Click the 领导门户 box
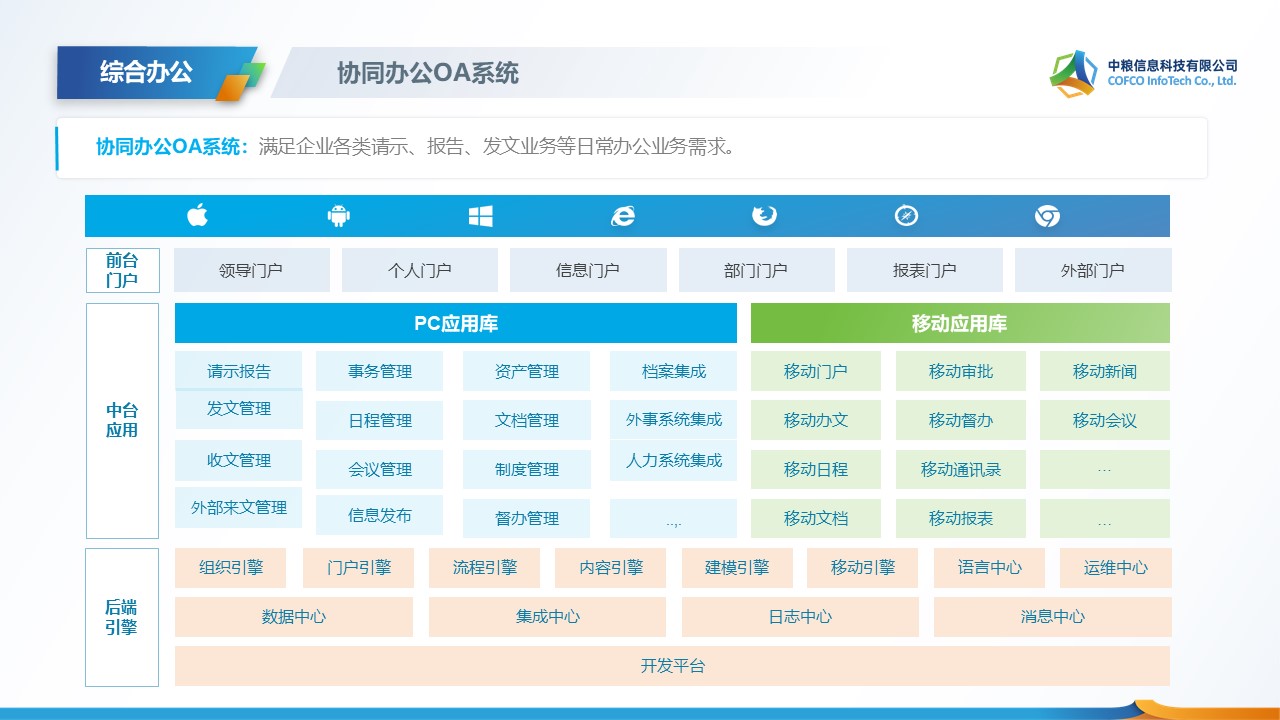The height and width of the screenshot is (720, 1280). click(251, 270)
